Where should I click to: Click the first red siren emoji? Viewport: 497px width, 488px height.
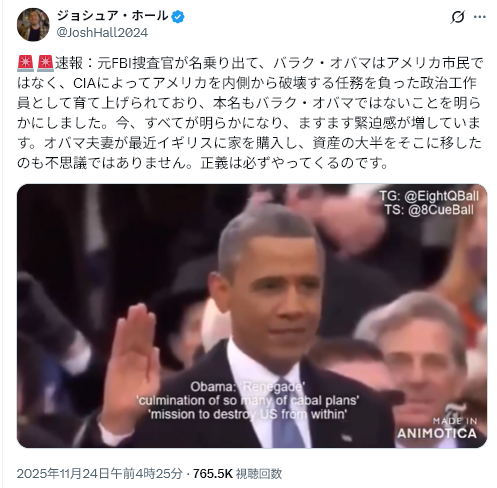[x=25, y=63]
